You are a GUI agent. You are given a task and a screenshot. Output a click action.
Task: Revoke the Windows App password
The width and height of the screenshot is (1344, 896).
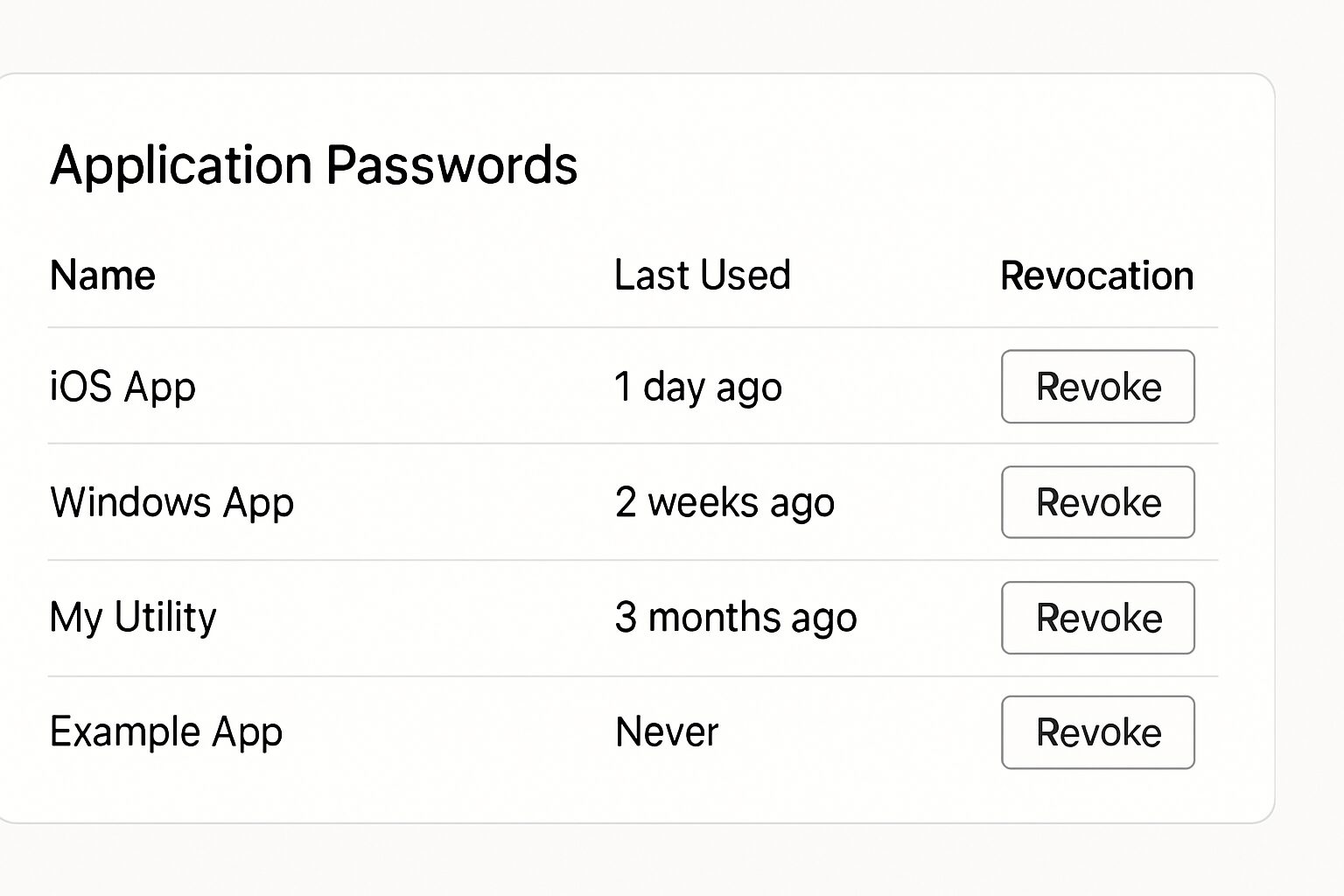(x=1097, y=501)
